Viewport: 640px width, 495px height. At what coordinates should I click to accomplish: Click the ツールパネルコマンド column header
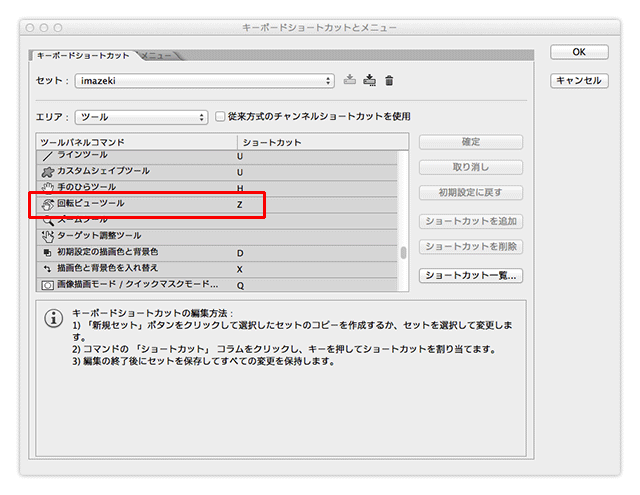point(137,142)
